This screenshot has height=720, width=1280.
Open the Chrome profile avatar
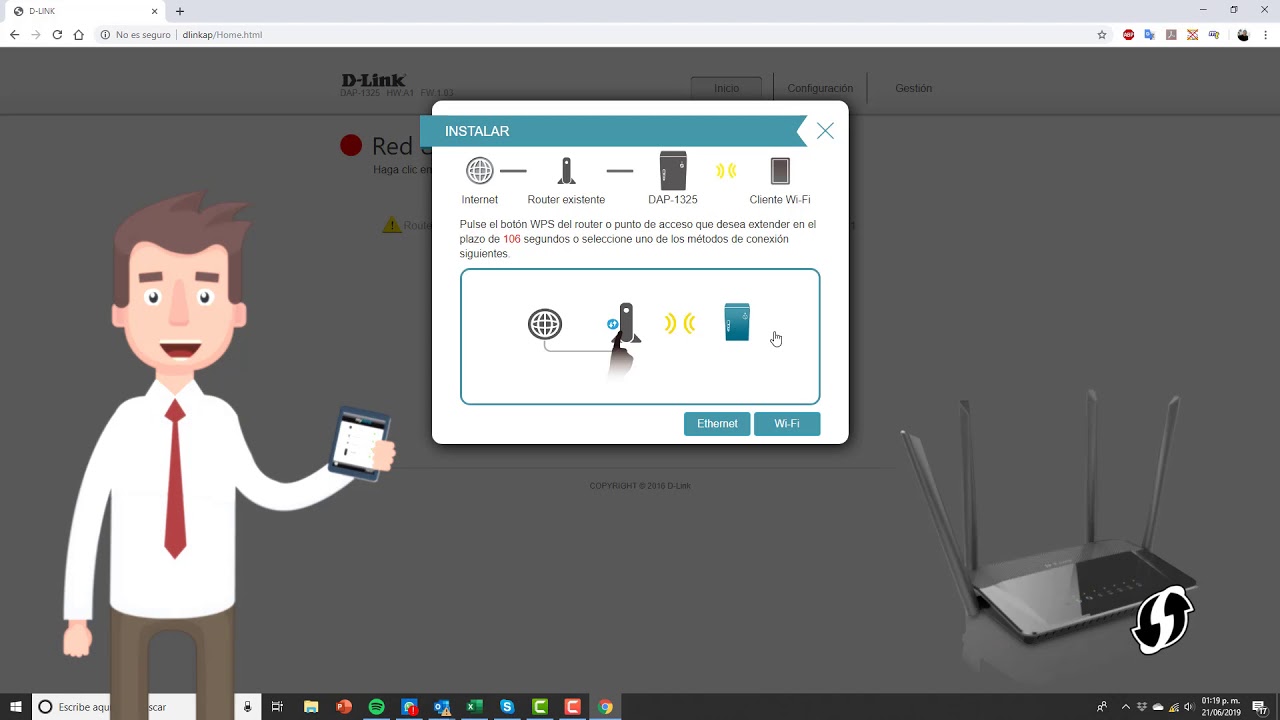[x=1243, y=34]
